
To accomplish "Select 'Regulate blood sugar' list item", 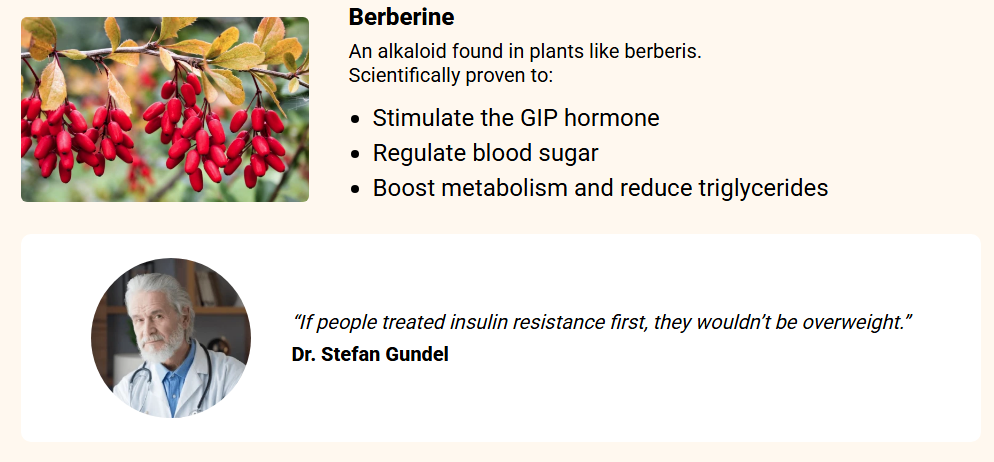I will (x=485, y=153).
